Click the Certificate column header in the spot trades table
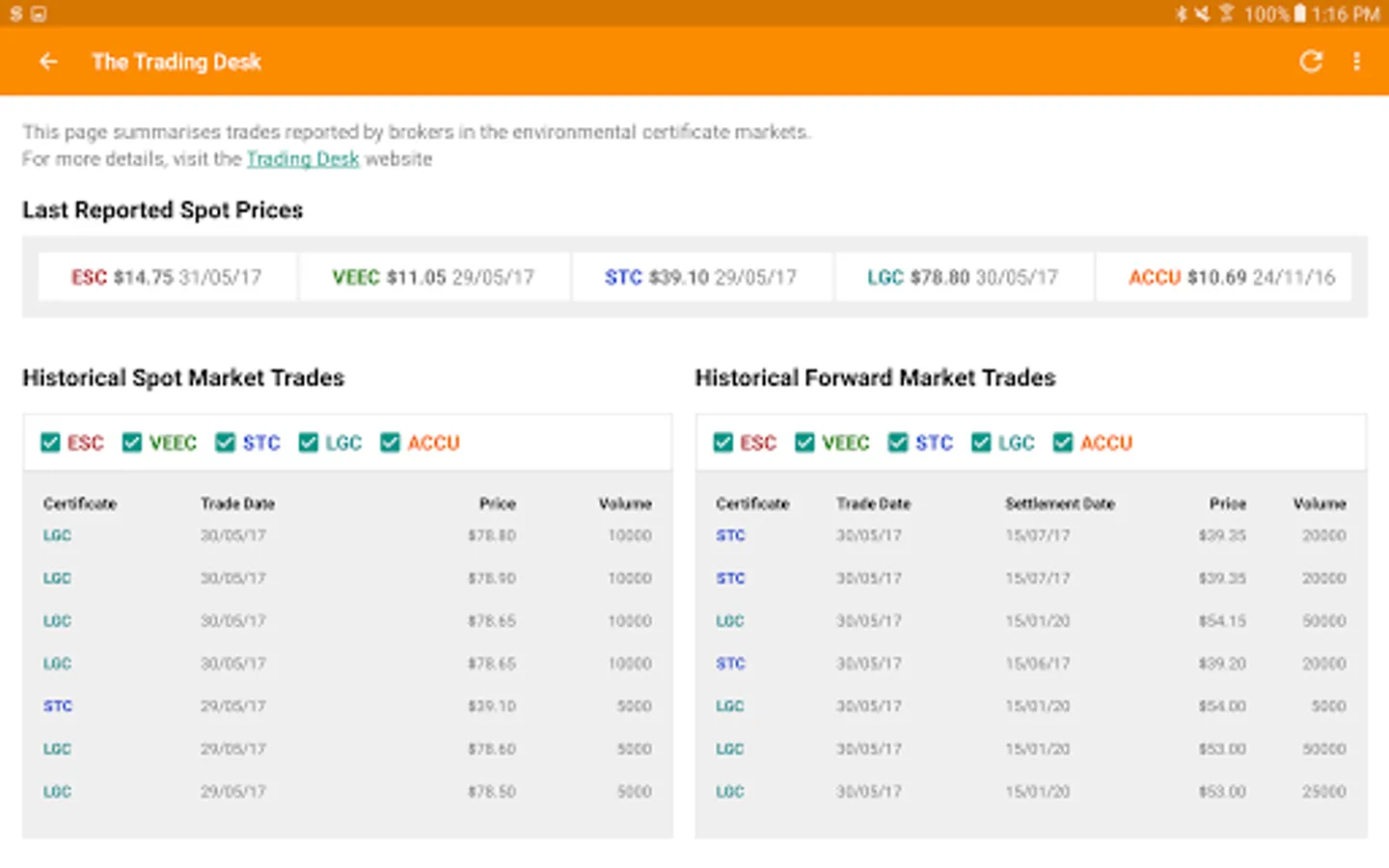The width and height of the screenshot is (1389, 868). (x=80, y=503)
